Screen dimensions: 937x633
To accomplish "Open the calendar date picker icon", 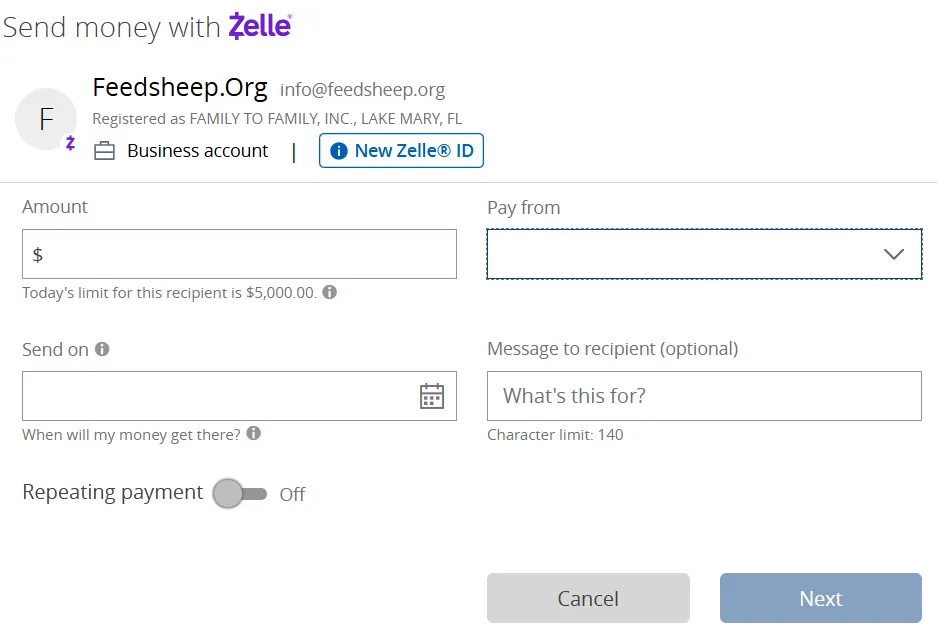I will tap(431, 396).
